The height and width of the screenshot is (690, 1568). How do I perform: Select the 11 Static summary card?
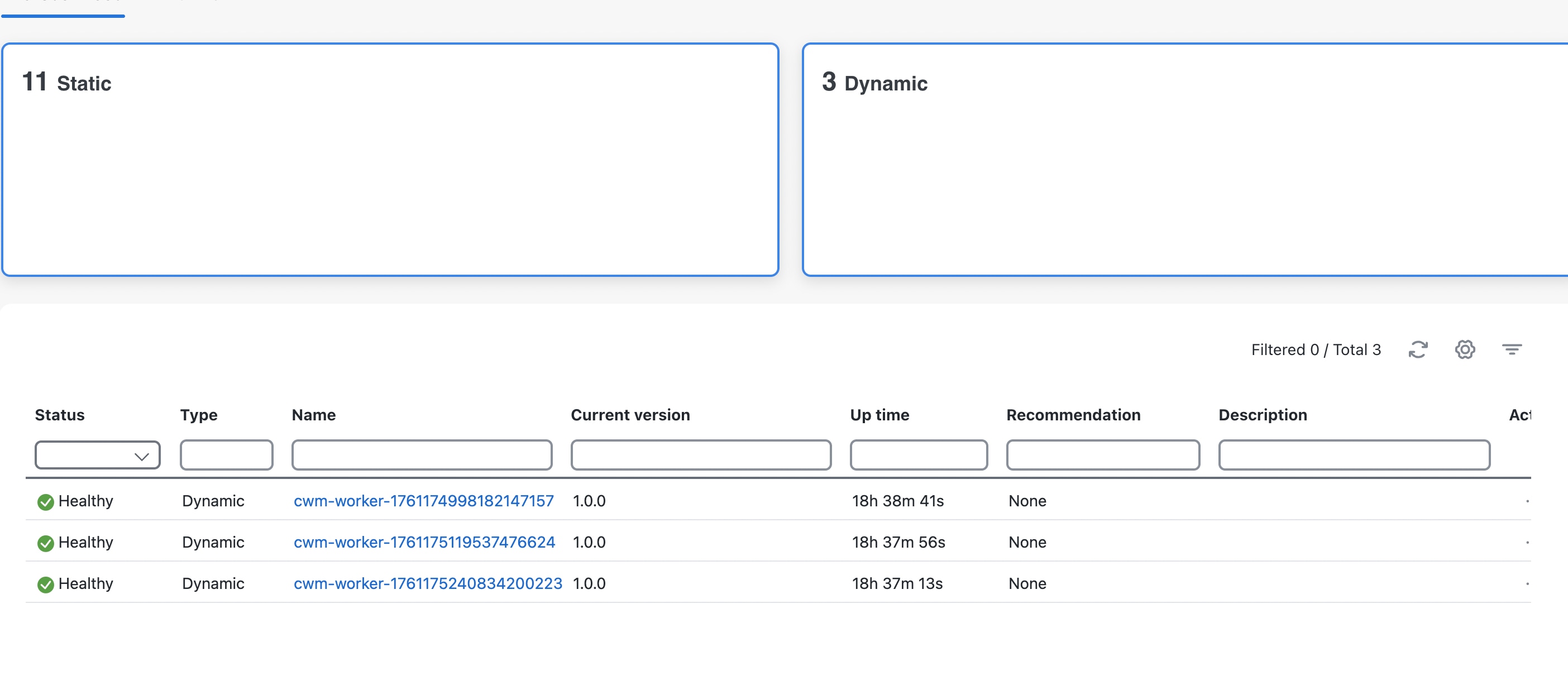tap(390, 160)
